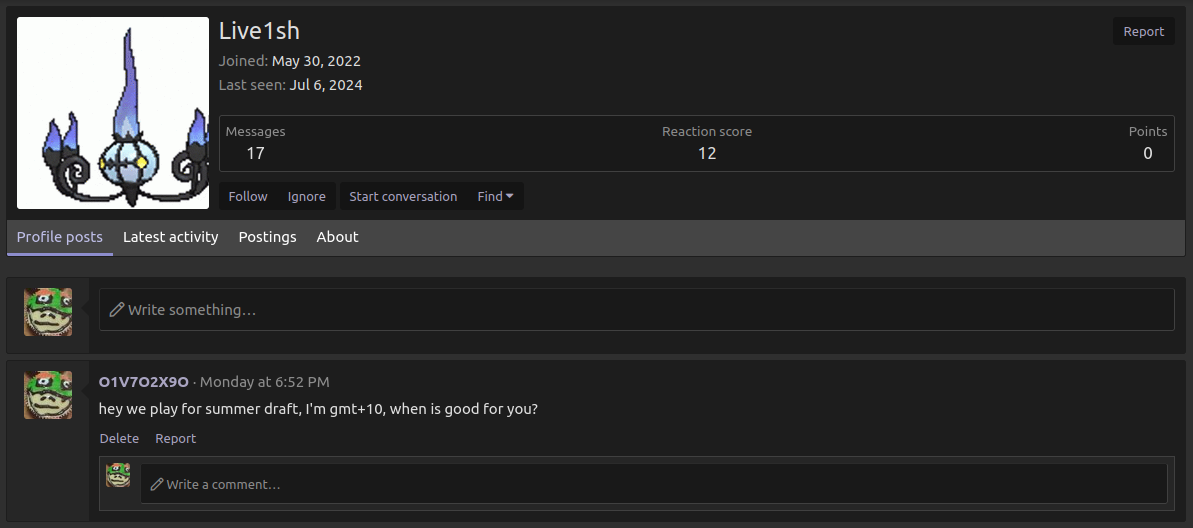
Task: Click the small avatar in the comment box
Action: (118, 475)
